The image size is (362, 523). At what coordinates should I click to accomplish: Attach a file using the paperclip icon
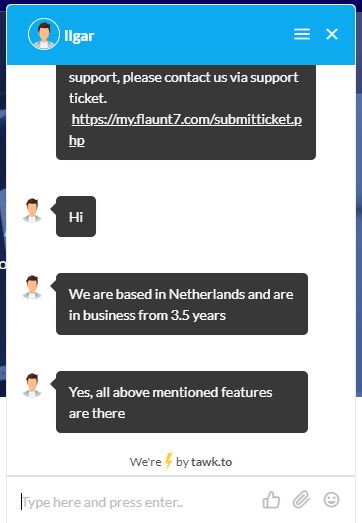301,500
